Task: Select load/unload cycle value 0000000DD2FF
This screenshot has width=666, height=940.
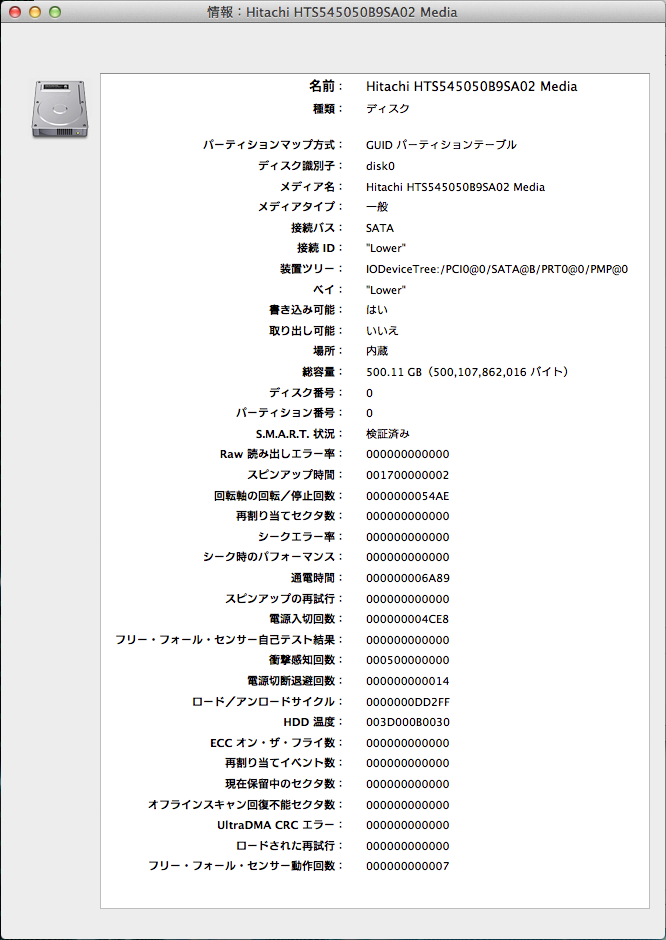Action: (408, 702)
